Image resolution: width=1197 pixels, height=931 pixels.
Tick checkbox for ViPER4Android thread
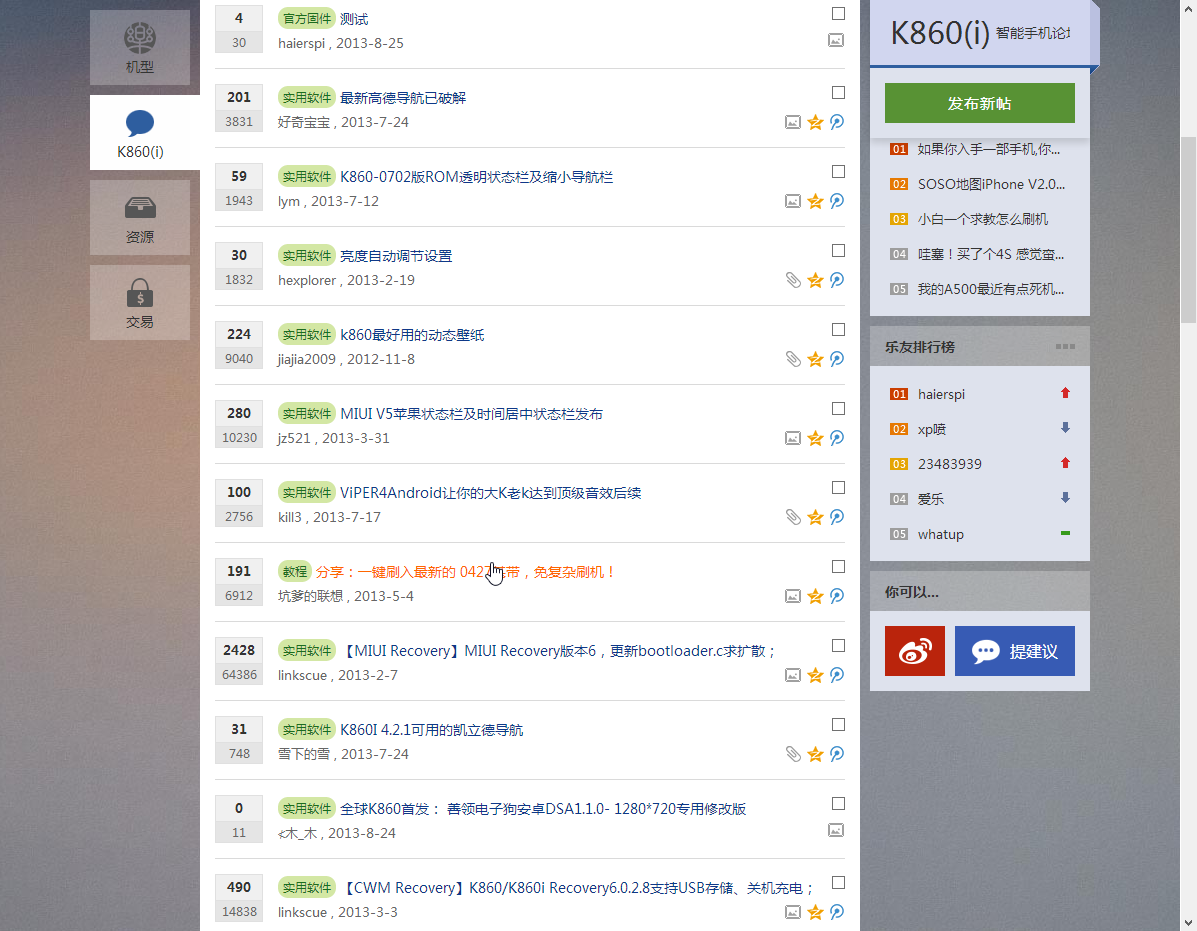(x=838, y=488)
